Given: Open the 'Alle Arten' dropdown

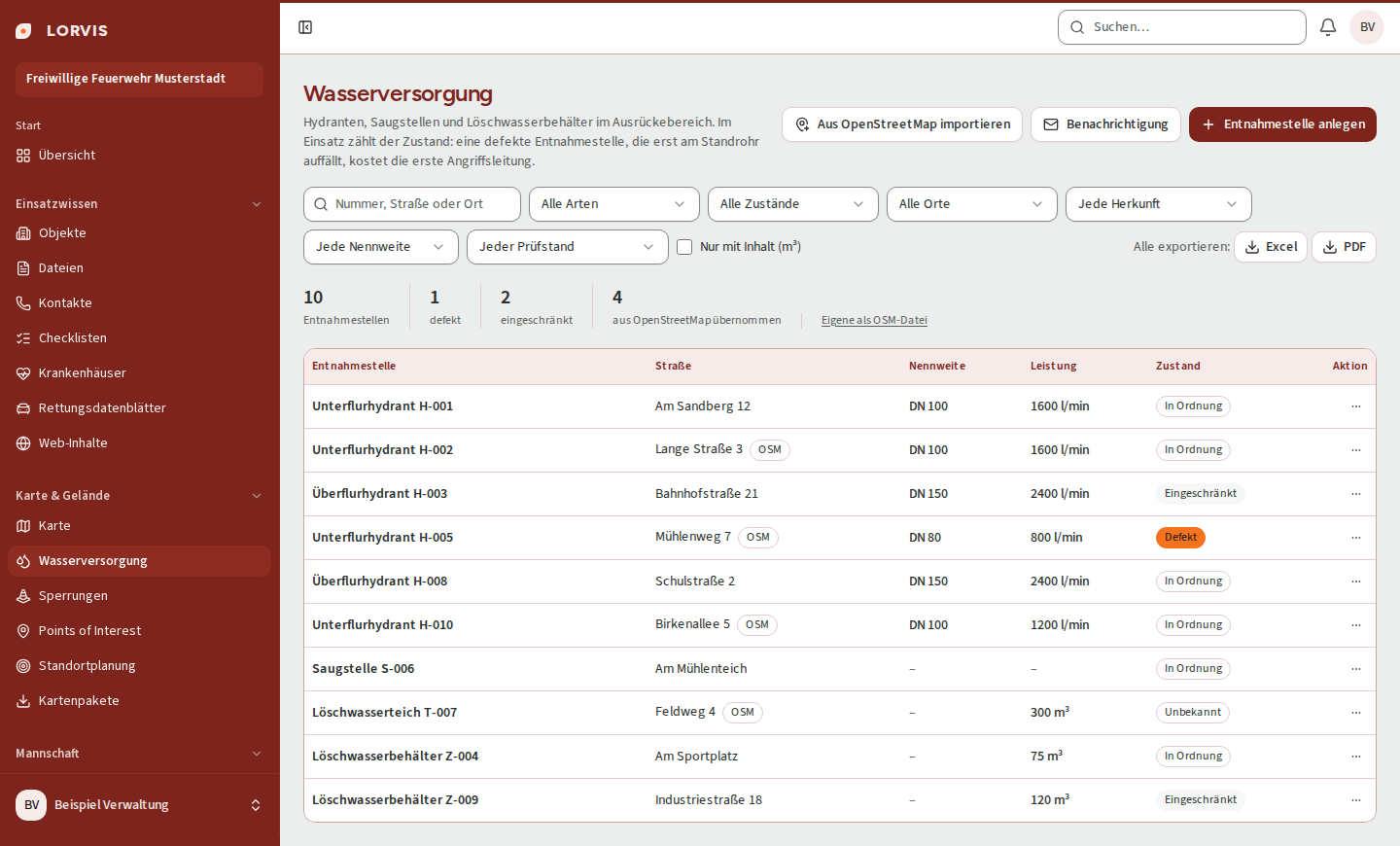Looking at the screenshot, I should pyautogui.click(x=614, y=204).
